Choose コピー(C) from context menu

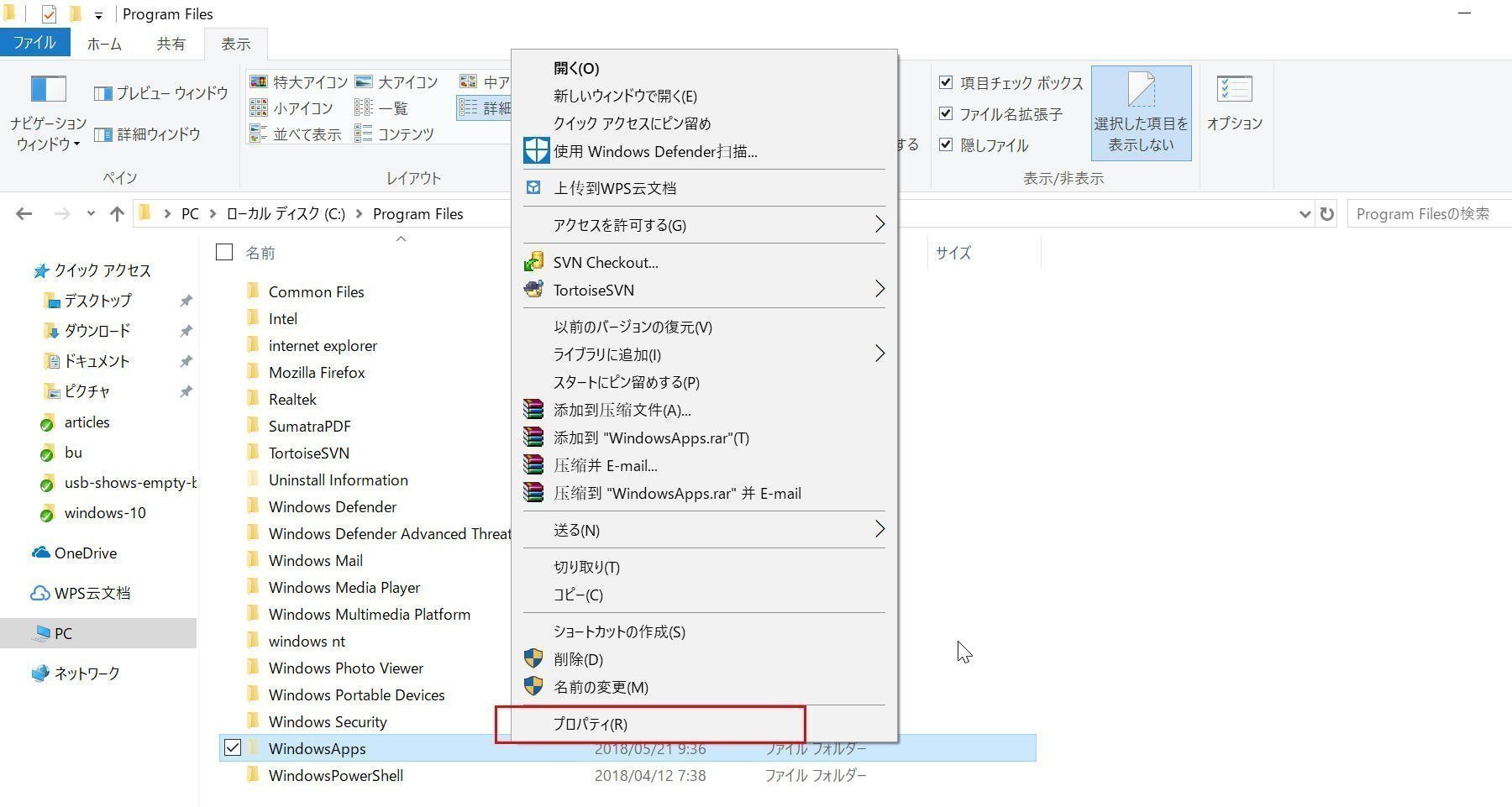click(704, 595)
